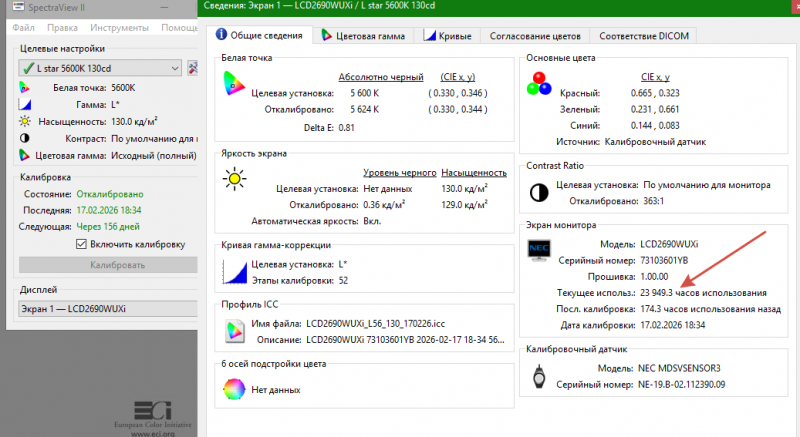This screenshot has width=800, height=437.
Task: Click the ICC profile file icon
Action: pos(234,332)
